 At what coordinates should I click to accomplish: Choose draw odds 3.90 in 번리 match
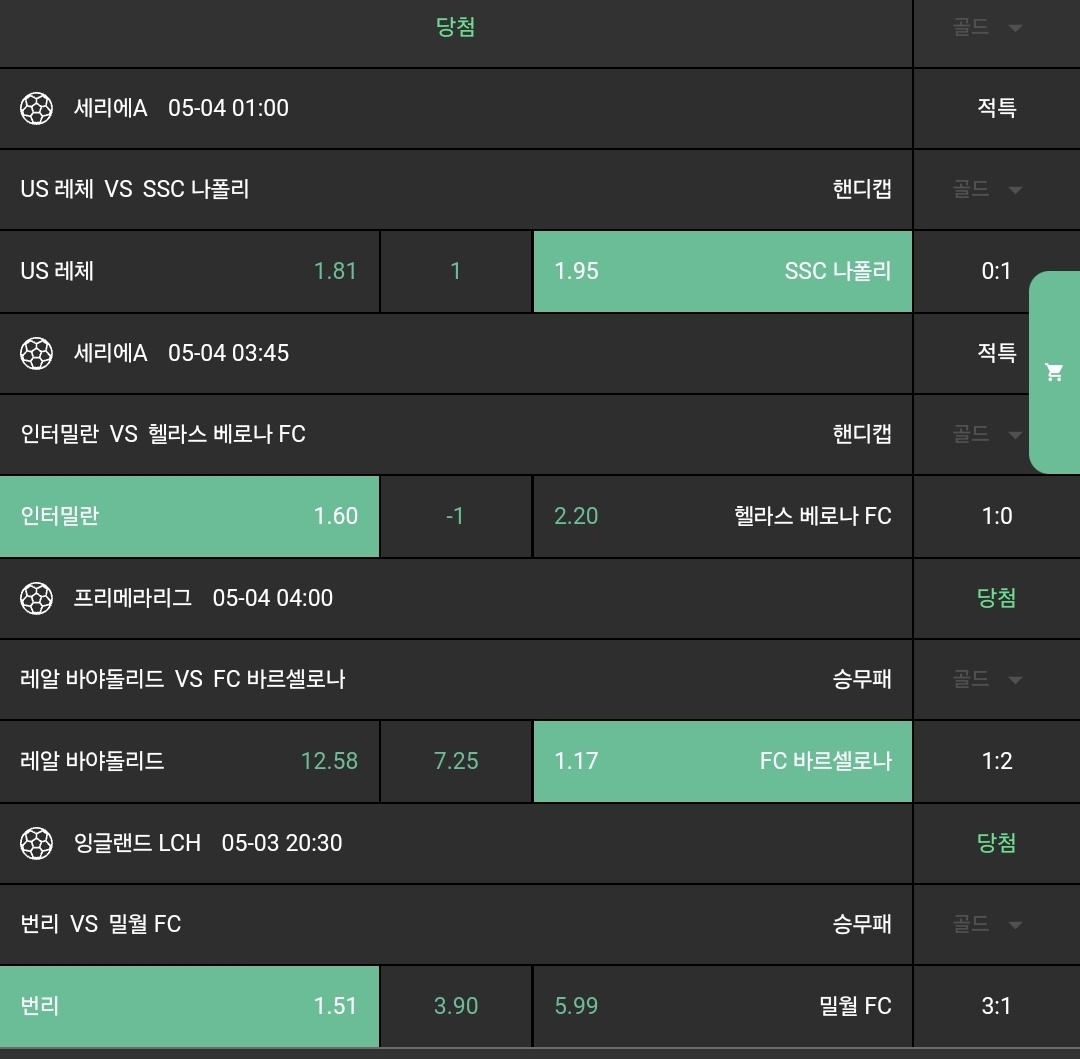coord(456,1006)
